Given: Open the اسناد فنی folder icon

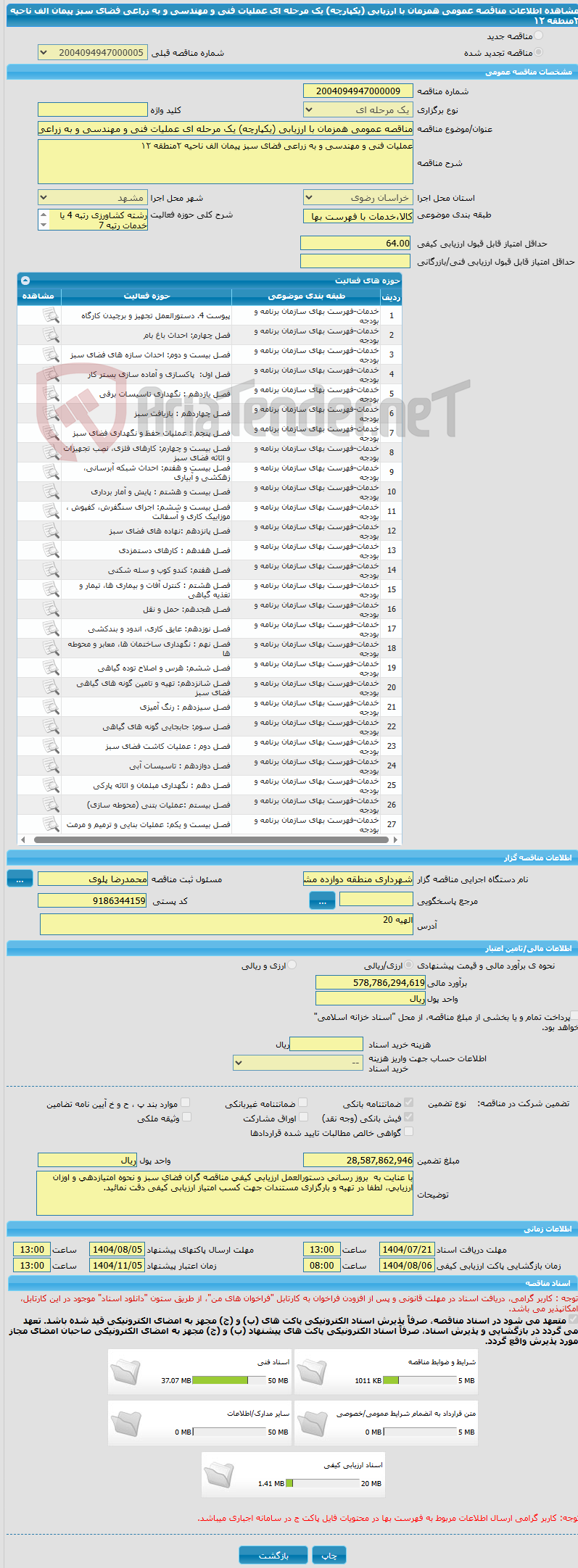Looking at the screenshot, I should click(x=125, y=1371).
